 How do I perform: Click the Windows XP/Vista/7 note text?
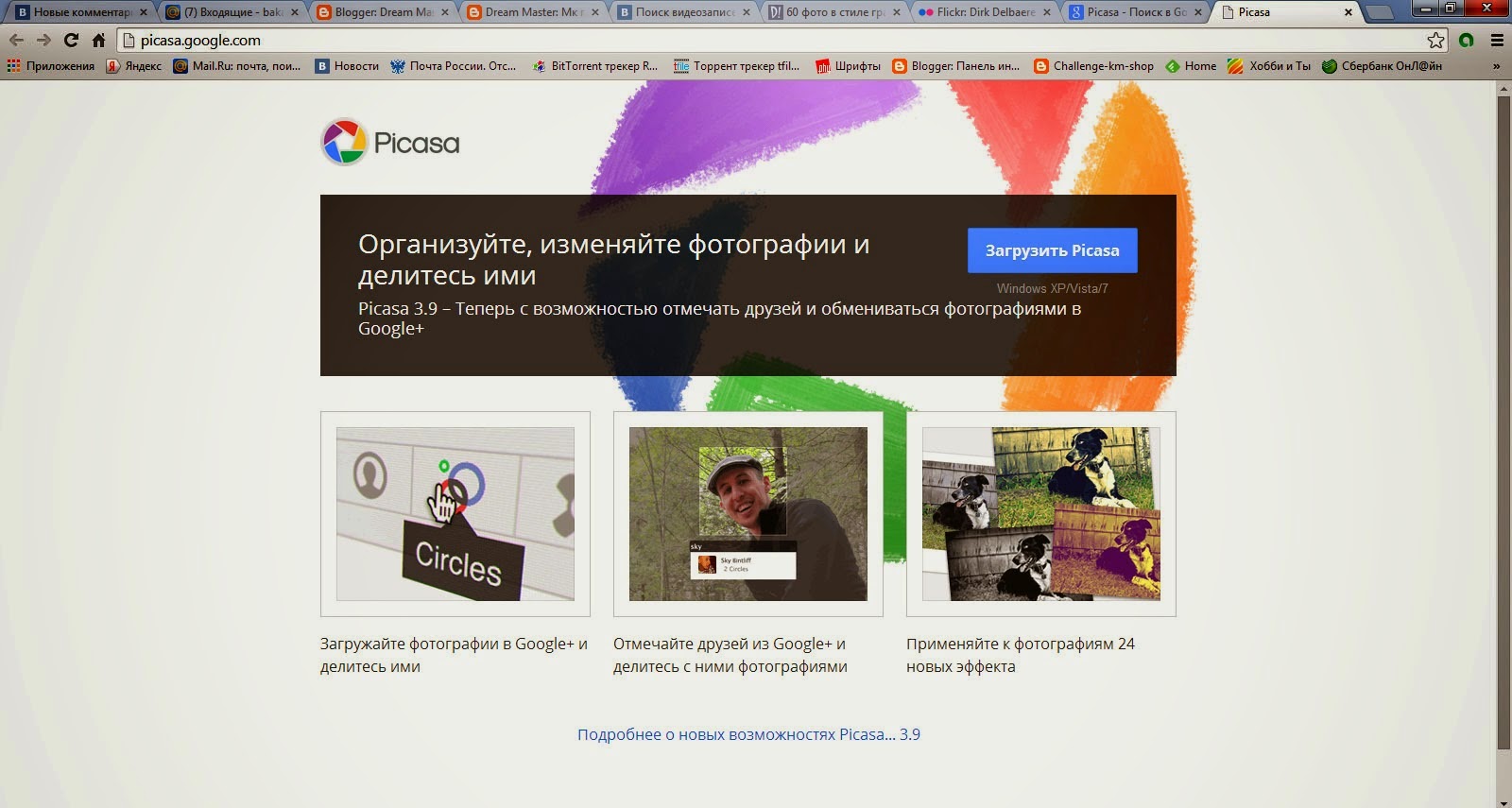(x=1052, y=288)
